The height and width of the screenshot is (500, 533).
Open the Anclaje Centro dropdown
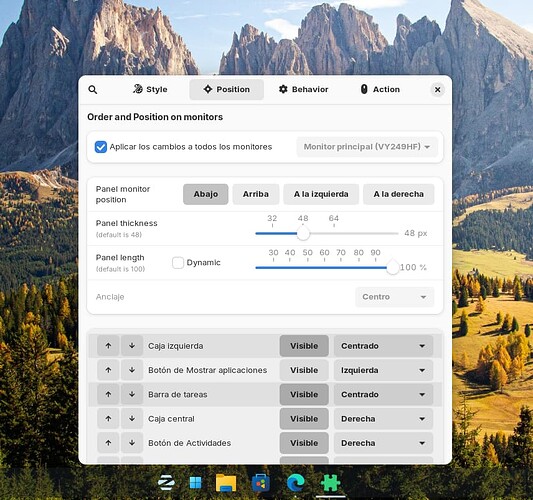pos(394,297)
